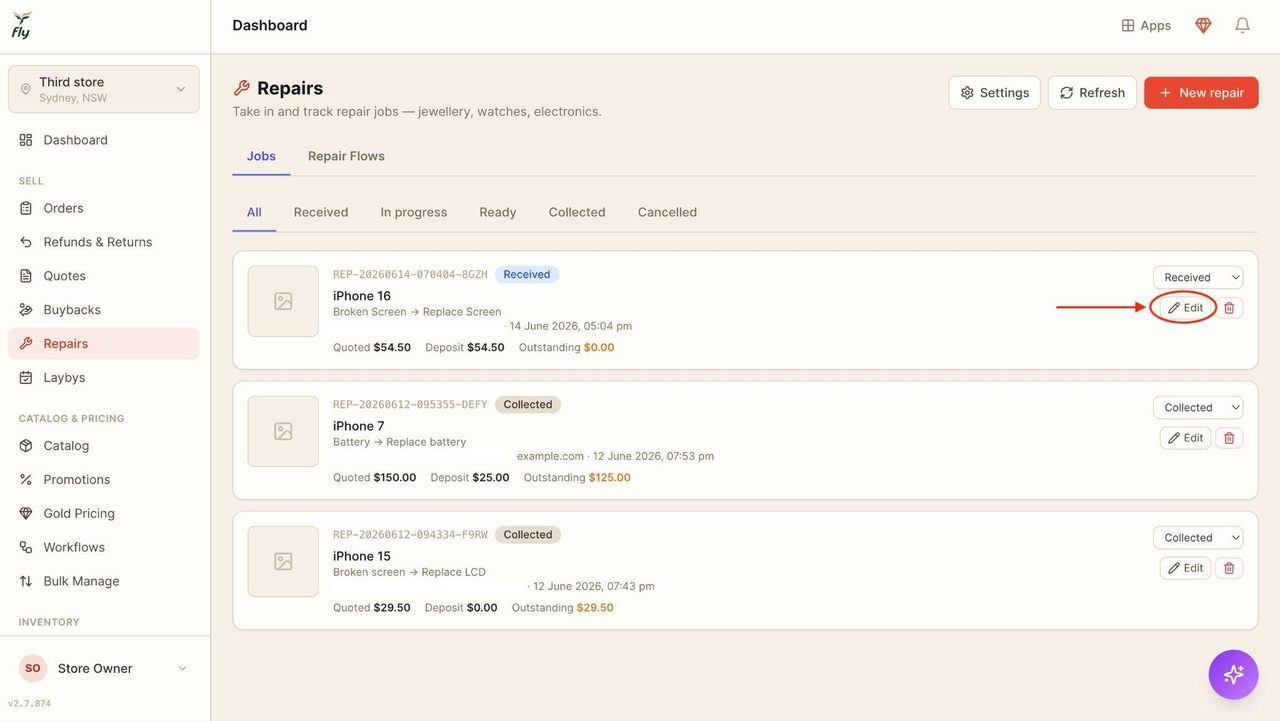Open the AI sparkle assistant button
The height and width of the screenshot is (721, 1280).
pos(1233,674)
